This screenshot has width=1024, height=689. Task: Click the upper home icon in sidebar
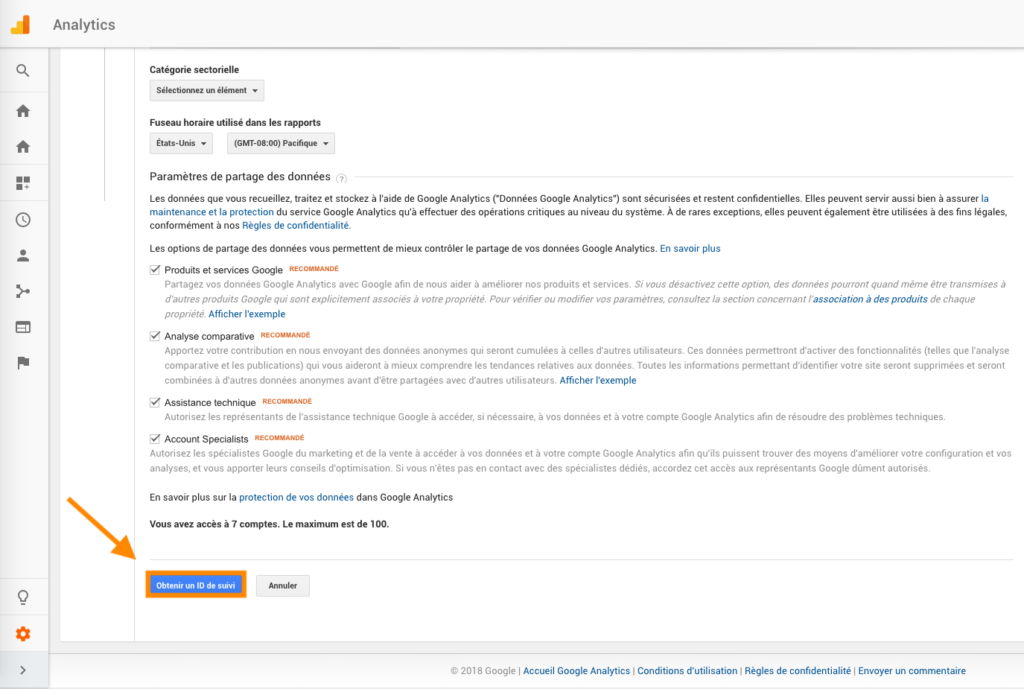coord(23,111)
